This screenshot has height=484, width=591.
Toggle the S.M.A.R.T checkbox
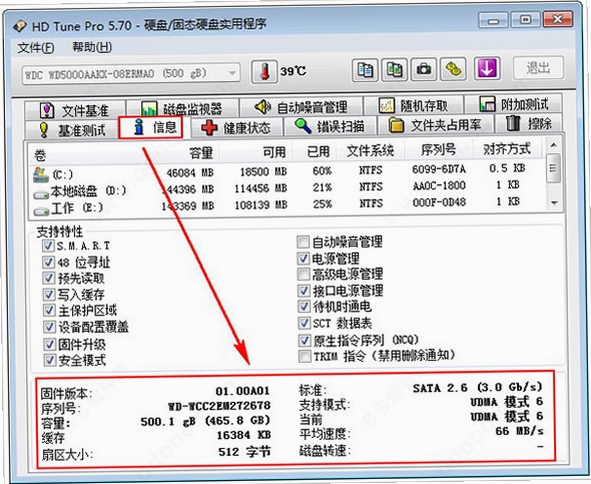click(x=48, y=246)
